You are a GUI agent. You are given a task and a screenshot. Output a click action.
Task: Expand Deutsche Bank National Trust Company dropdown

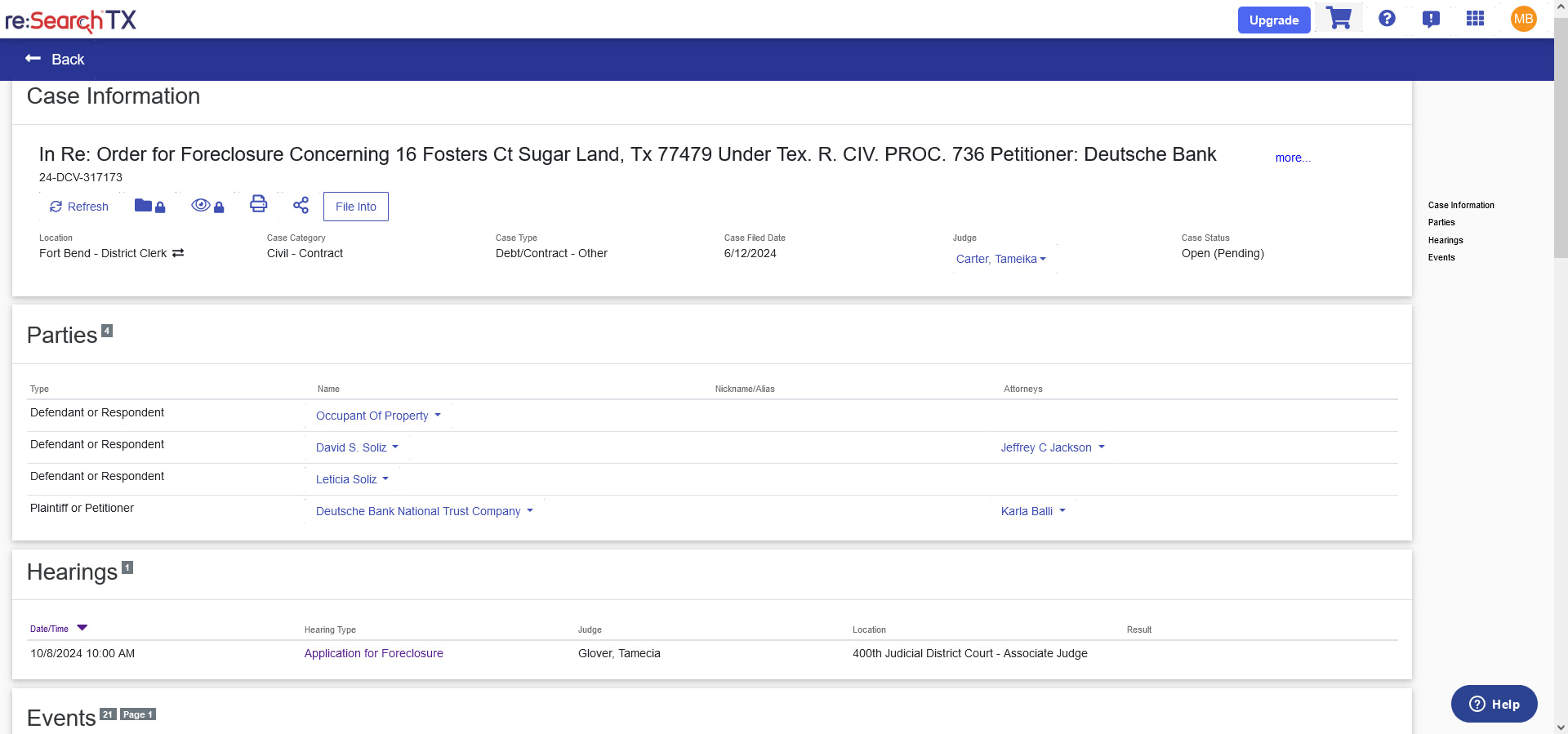point(424,511)
